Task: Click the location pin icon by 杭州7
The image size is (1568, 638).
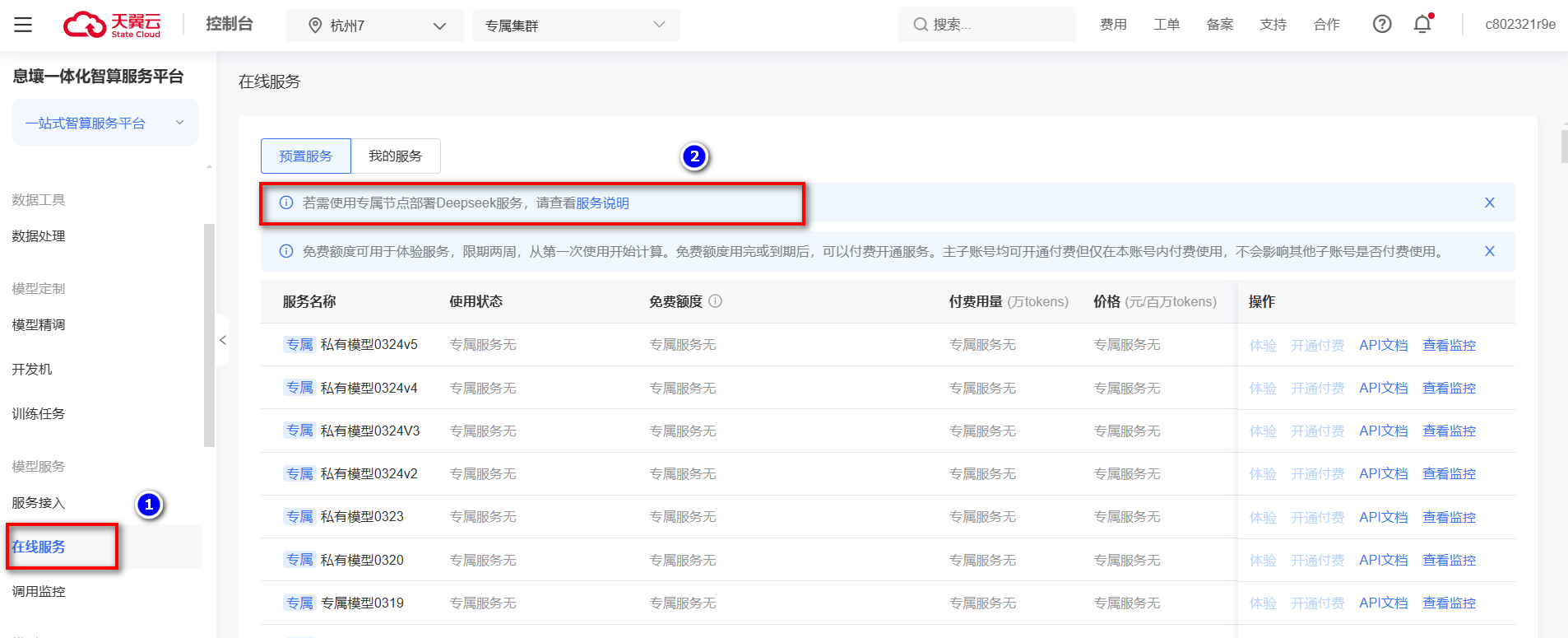Action: (x=315, y=26)
